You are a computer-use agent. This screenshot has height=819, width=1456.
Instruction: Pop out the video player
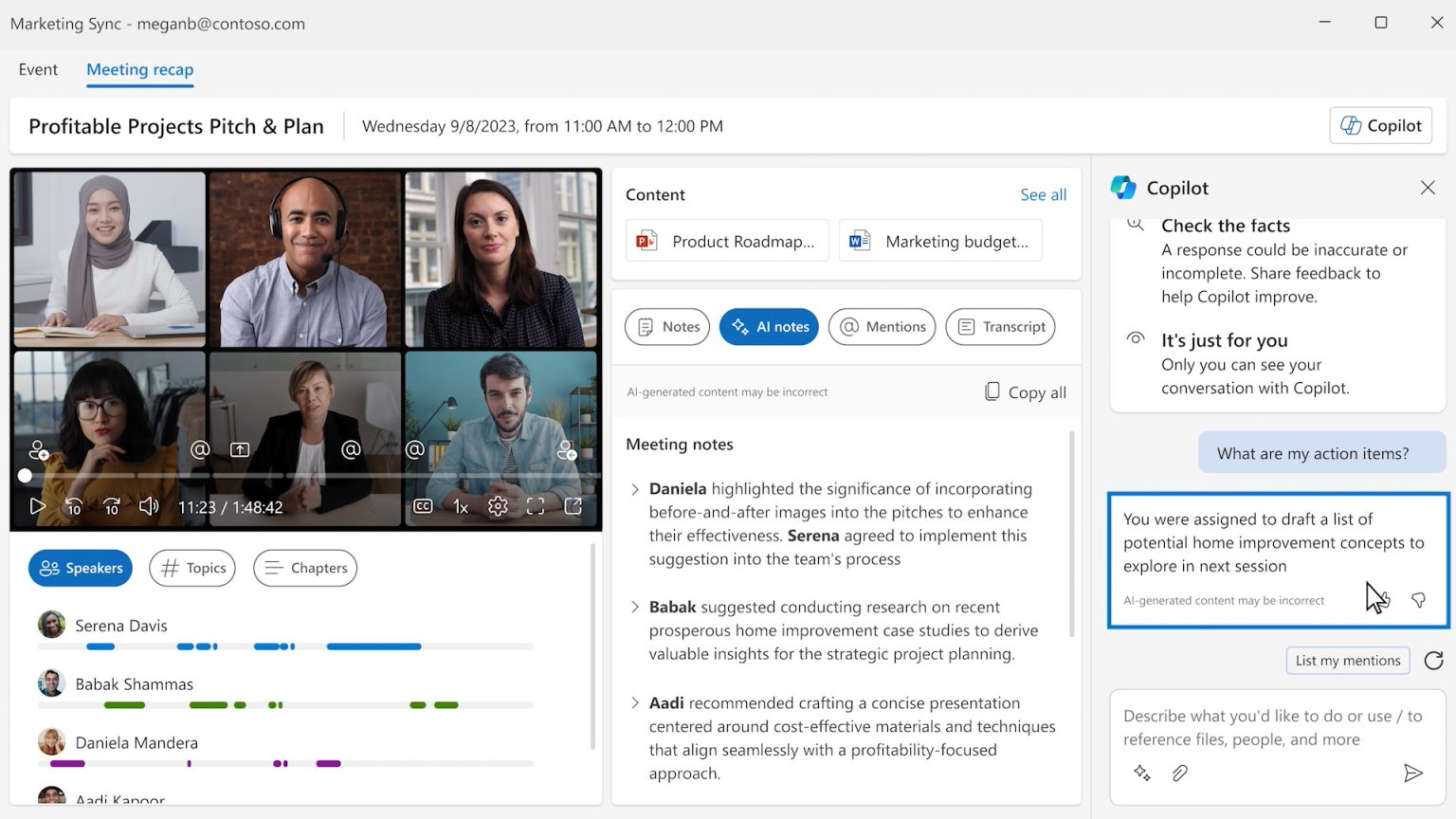click(x=573, y=506)
